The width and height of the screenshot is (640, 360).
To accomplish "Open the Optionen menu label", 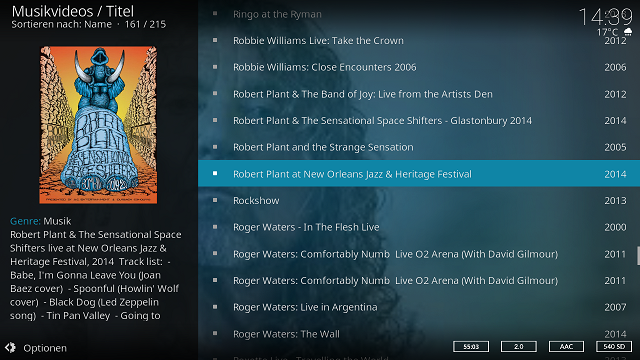I will pos(45,348).
